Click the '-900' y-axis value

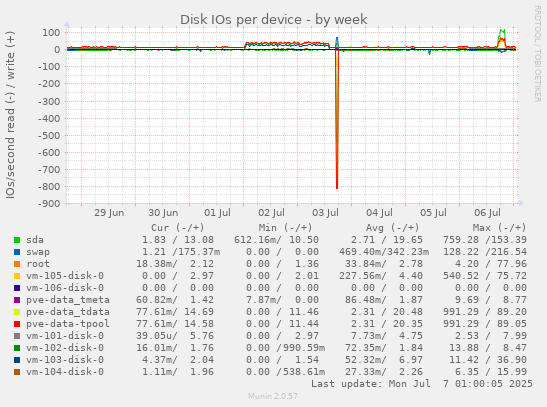pos(49,204)
